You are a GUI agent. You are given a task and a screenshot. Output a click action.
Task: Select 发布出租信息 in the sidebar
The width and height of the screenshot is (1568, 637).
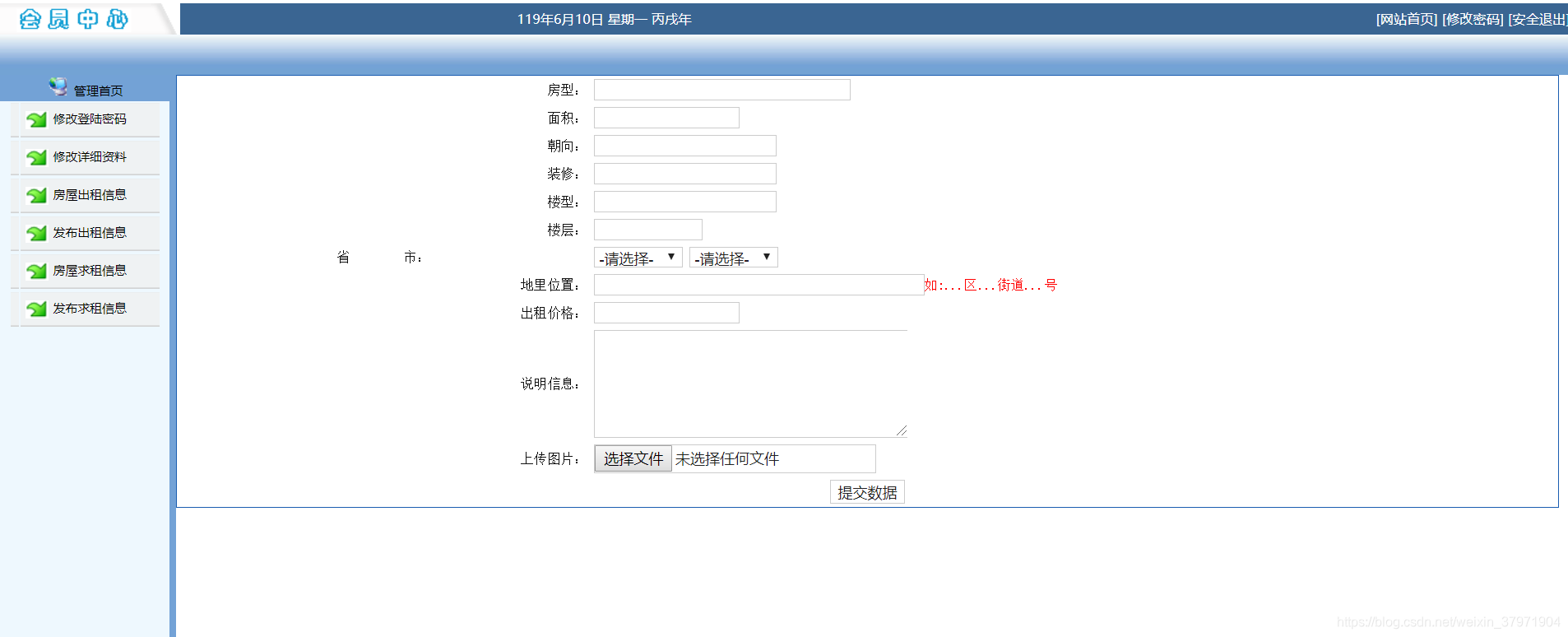90,233
